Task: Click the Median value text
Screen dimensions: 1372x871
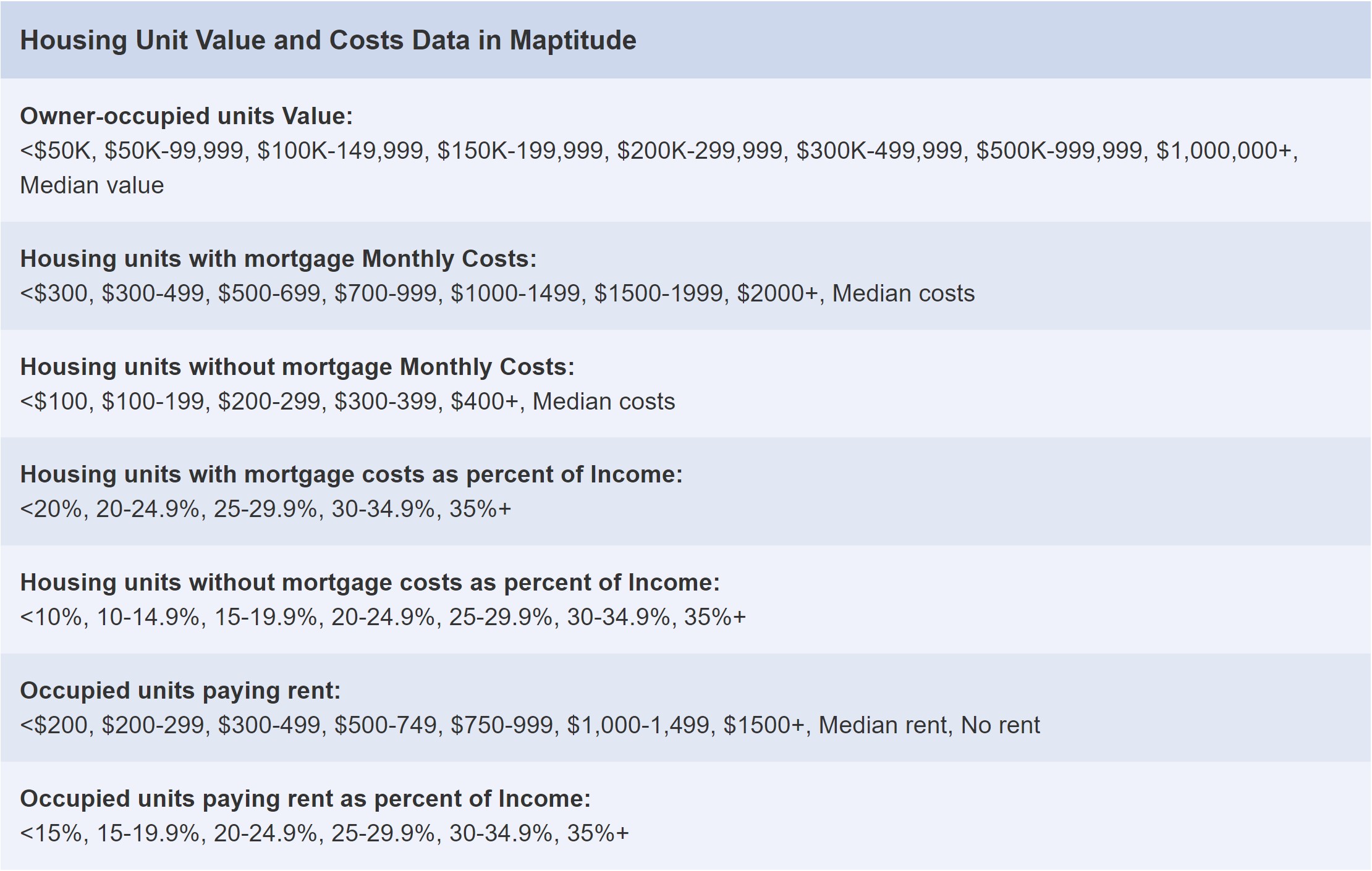Action: (x=91, y=185)
